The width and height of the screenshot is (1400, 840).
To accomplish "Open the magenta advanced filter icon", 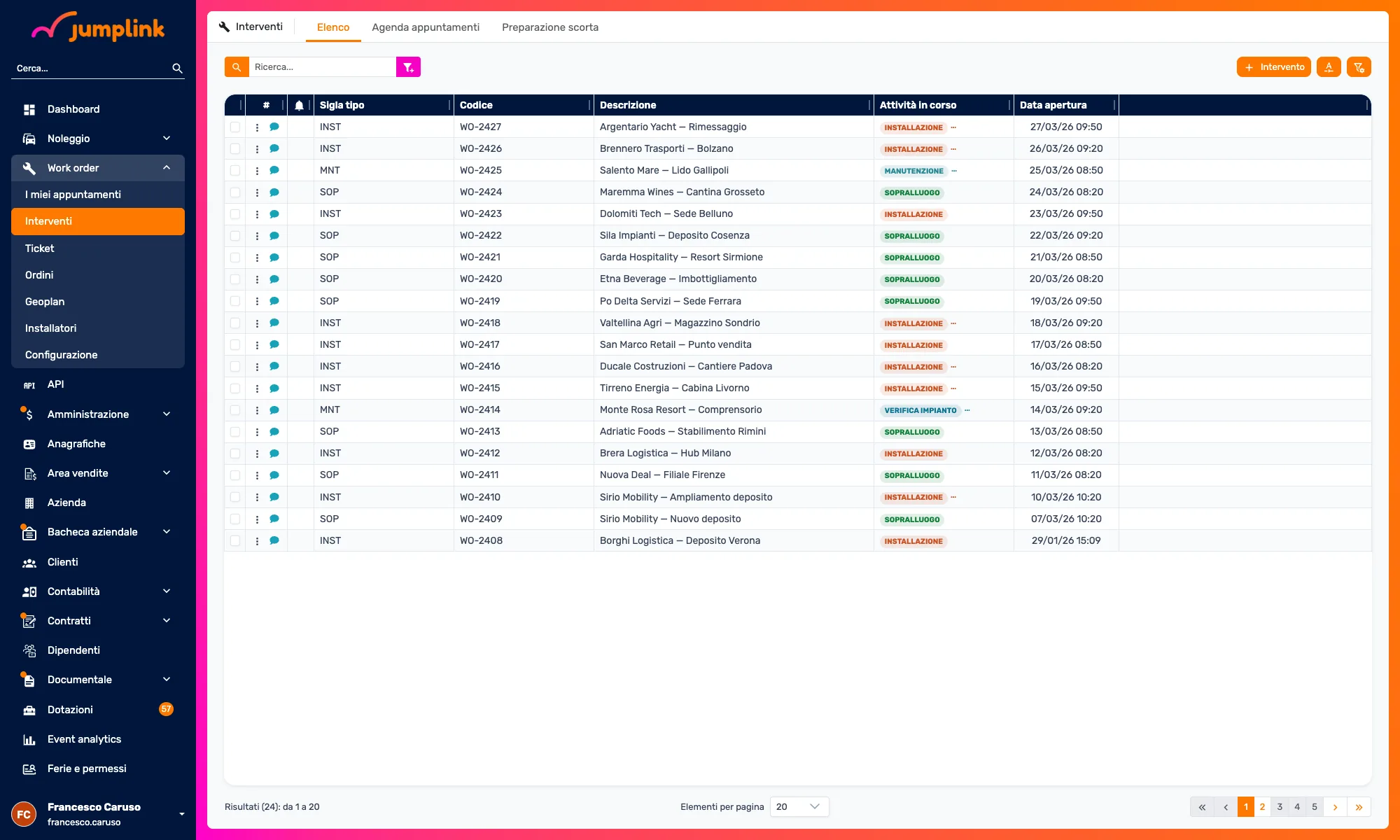I will [409, 67].
